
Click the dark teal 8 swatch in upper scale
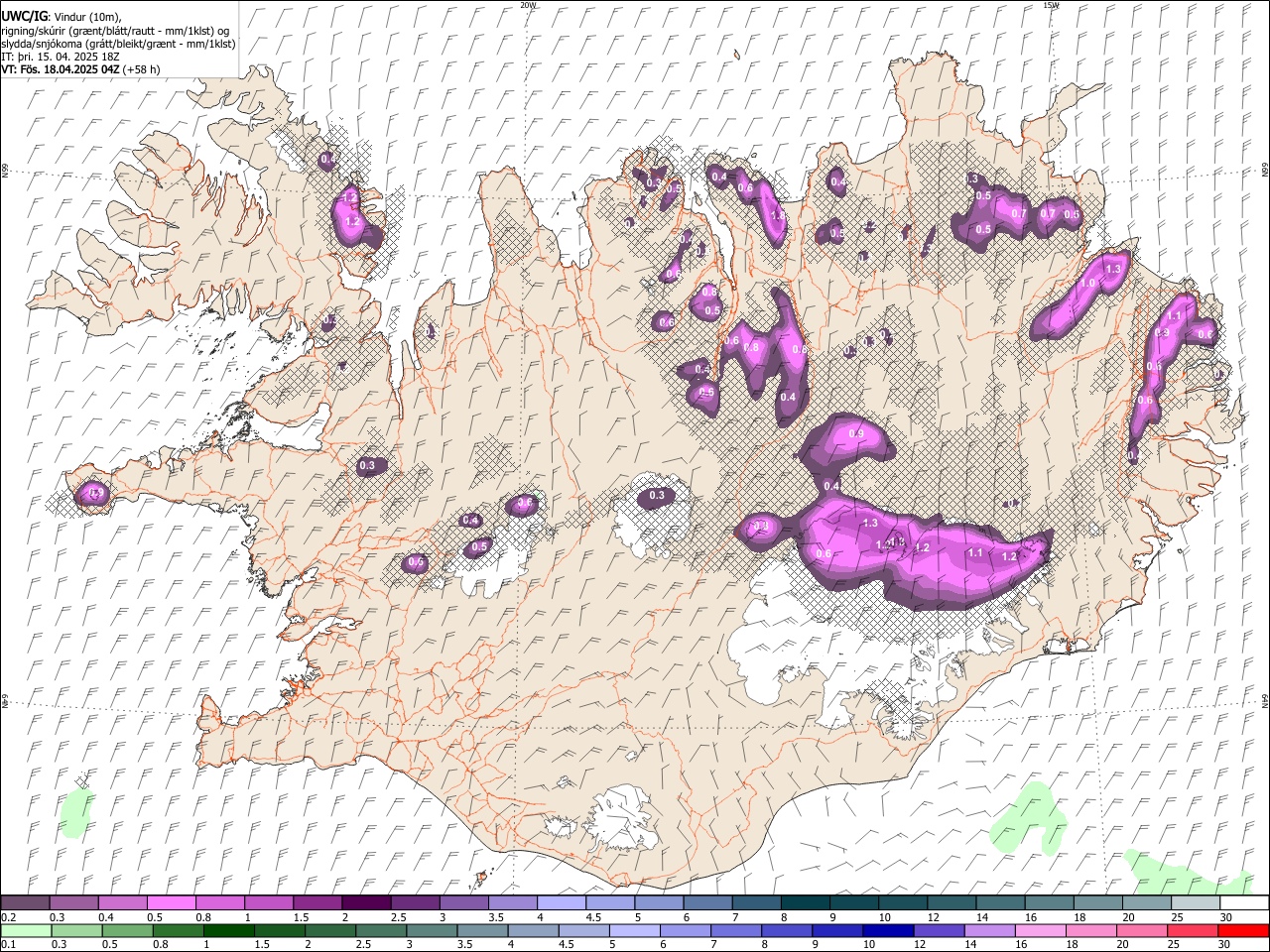(x=806, y=903)
